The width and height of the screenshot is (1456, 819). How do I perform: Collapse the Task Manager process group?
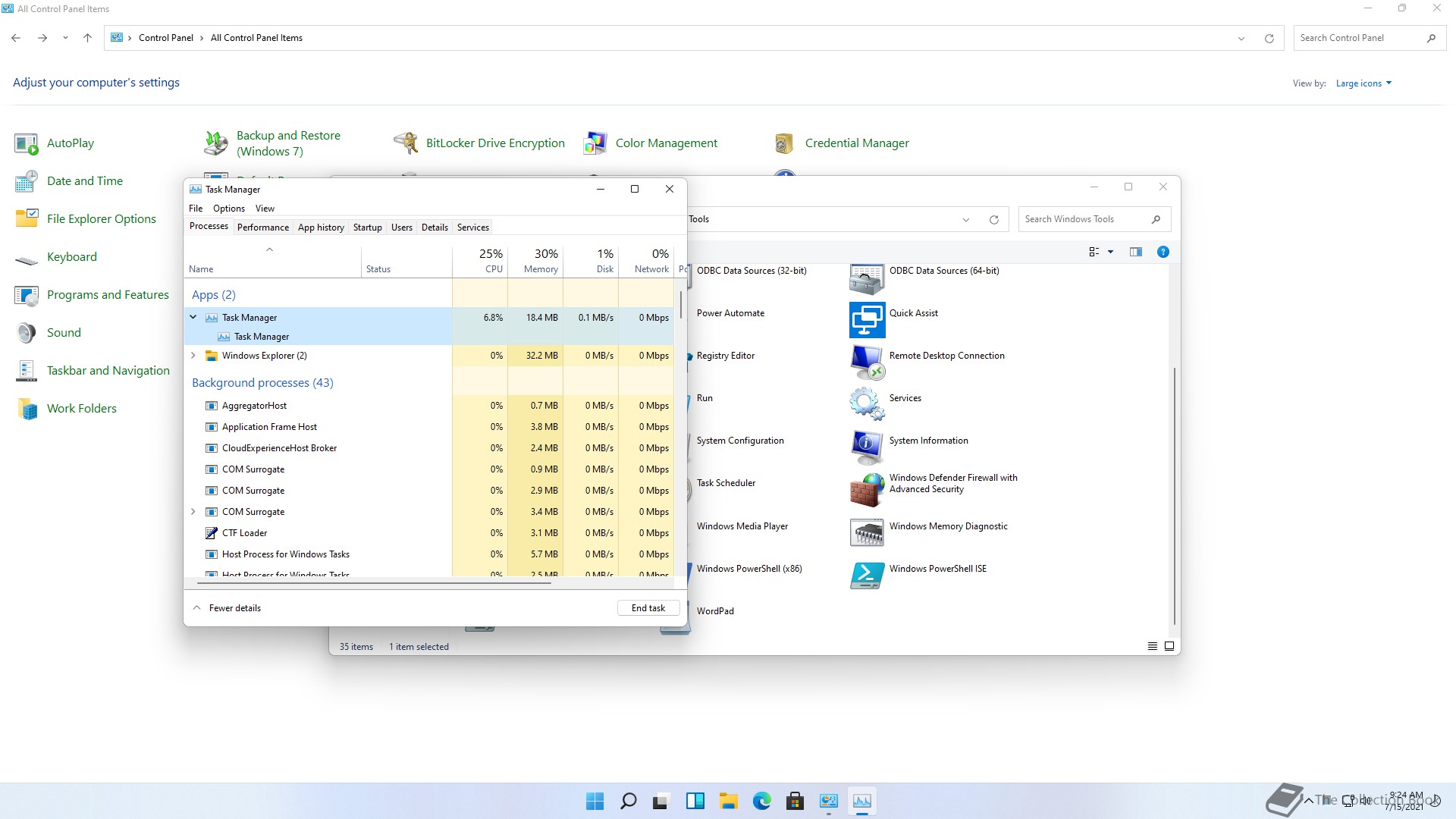coord(193,317)
